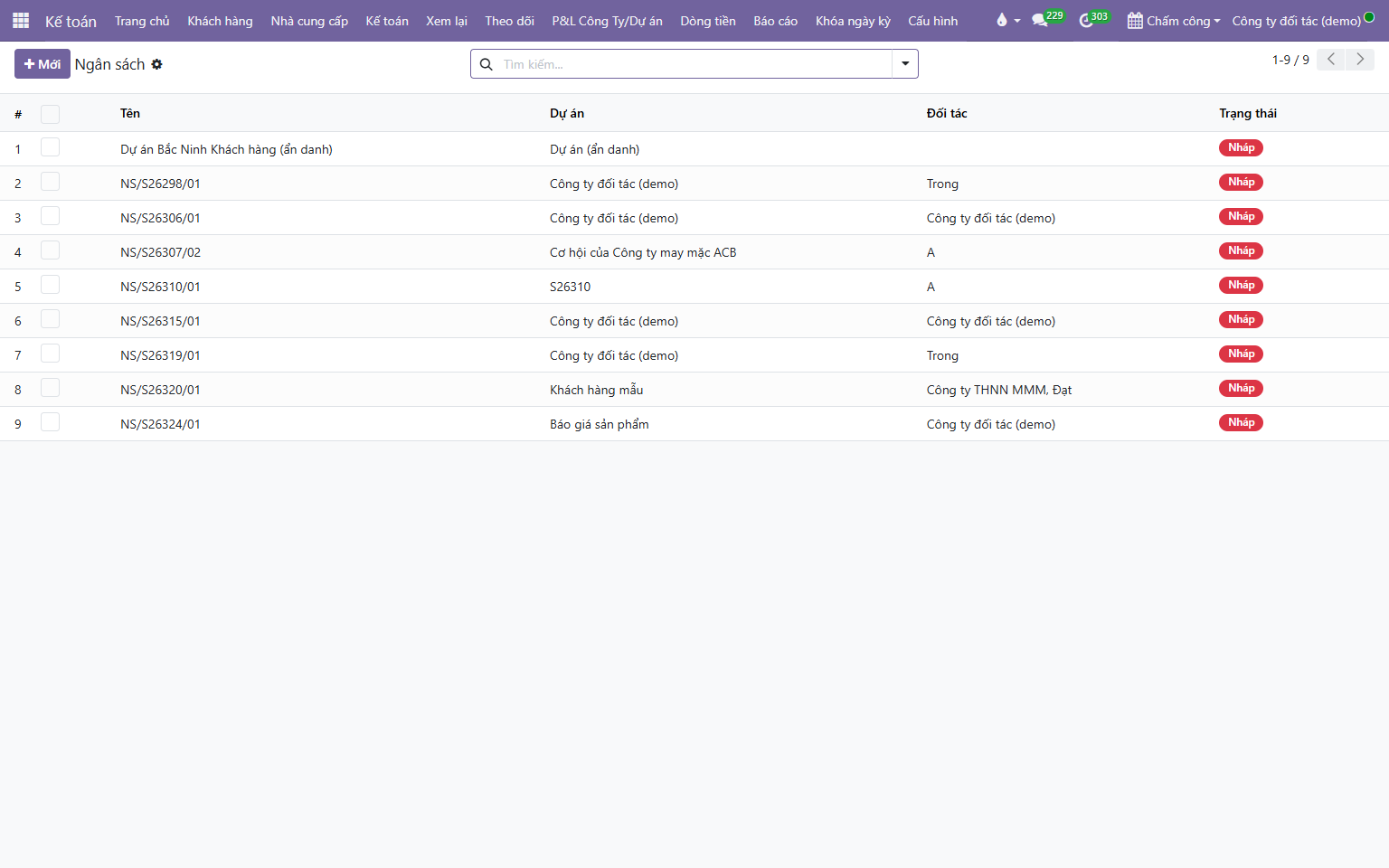This screenshot has width=1389, height=868.
Task: Open activities clock icon with 303 badge
Action: (1086, 20)
